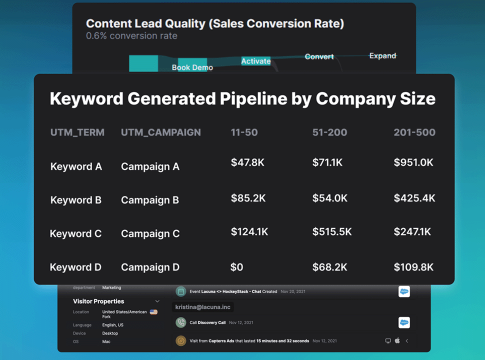Expand the Capterra Ads visit row arrow
The width and height of the screenshot is (485, 360).
(x=407, y=341)
